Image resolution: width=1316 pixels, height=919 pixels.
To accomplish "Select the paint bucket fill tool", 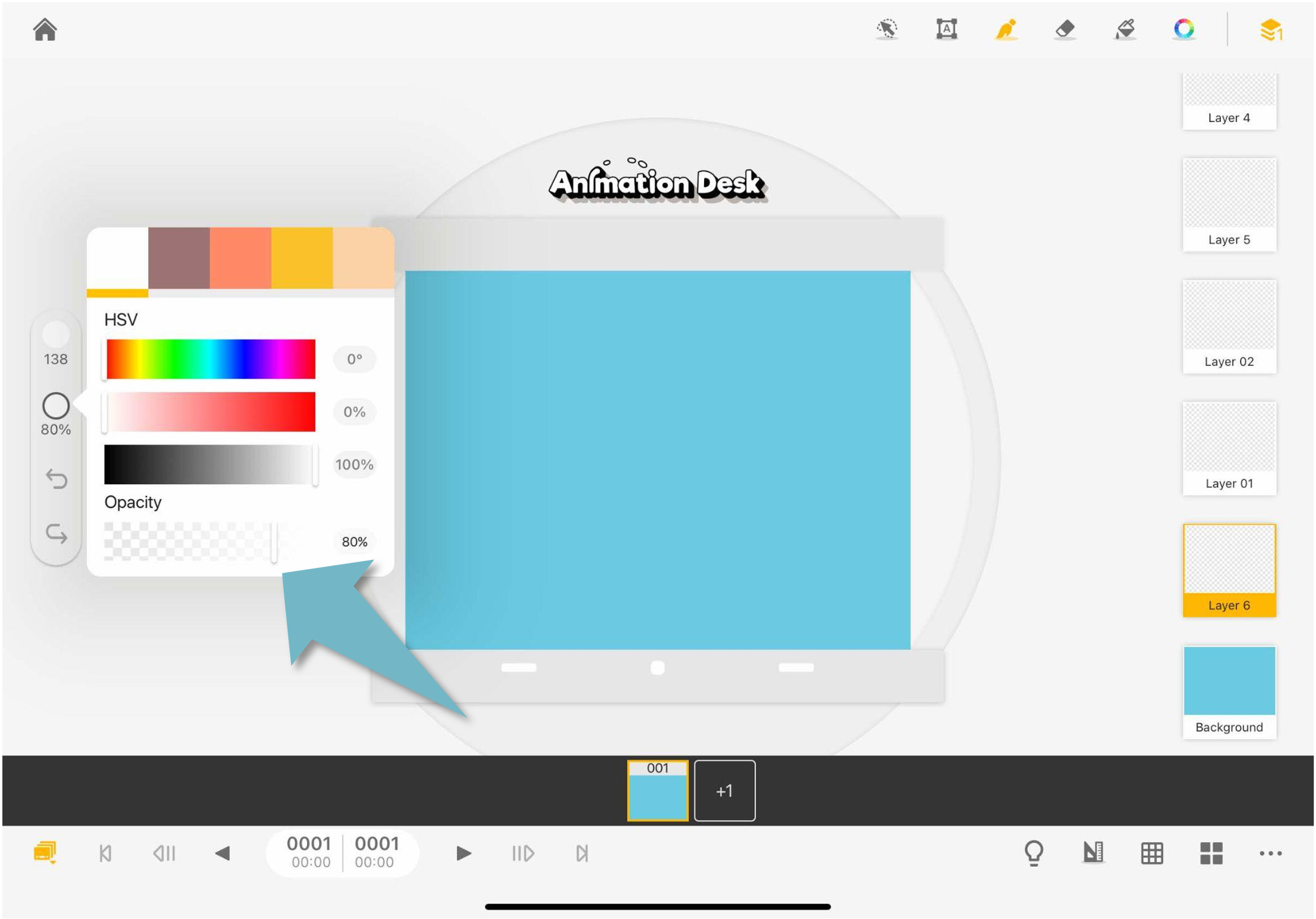I will click(1125, 28).
